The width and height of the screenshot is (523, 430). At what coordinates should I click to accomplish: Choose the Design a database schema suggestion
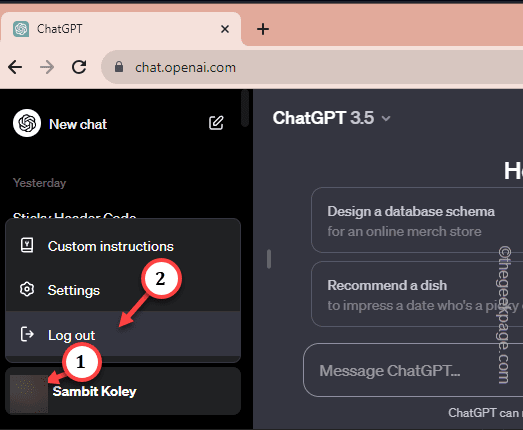coord(417,220)
